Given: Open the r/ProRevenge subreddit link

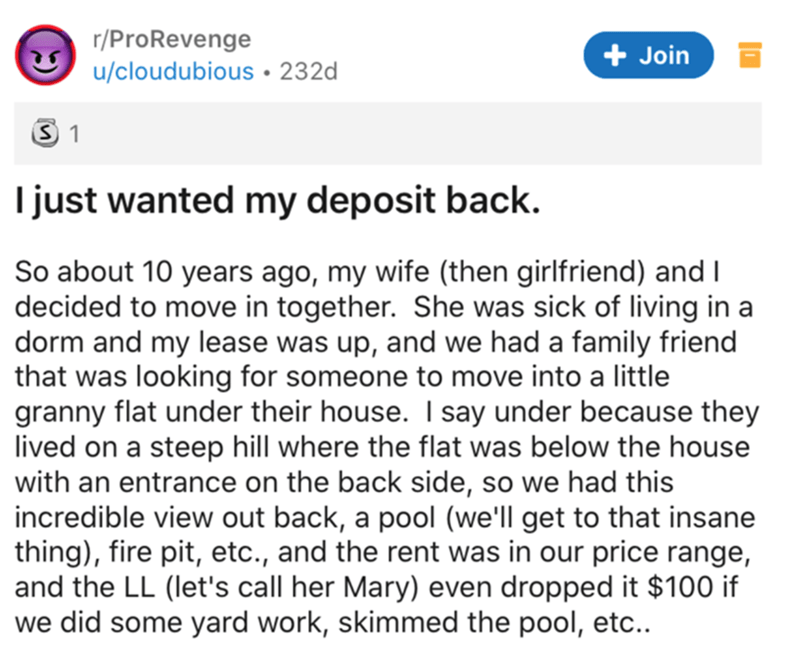Looking at the screenshot, I should 172,39.
